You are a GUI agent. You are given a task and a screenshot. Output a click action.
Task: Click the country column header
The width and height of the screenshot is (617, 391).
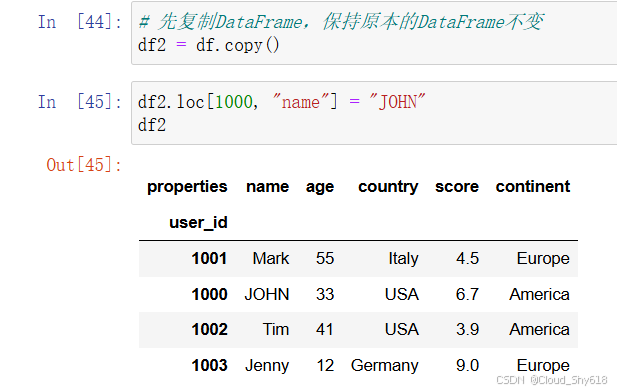388,187
